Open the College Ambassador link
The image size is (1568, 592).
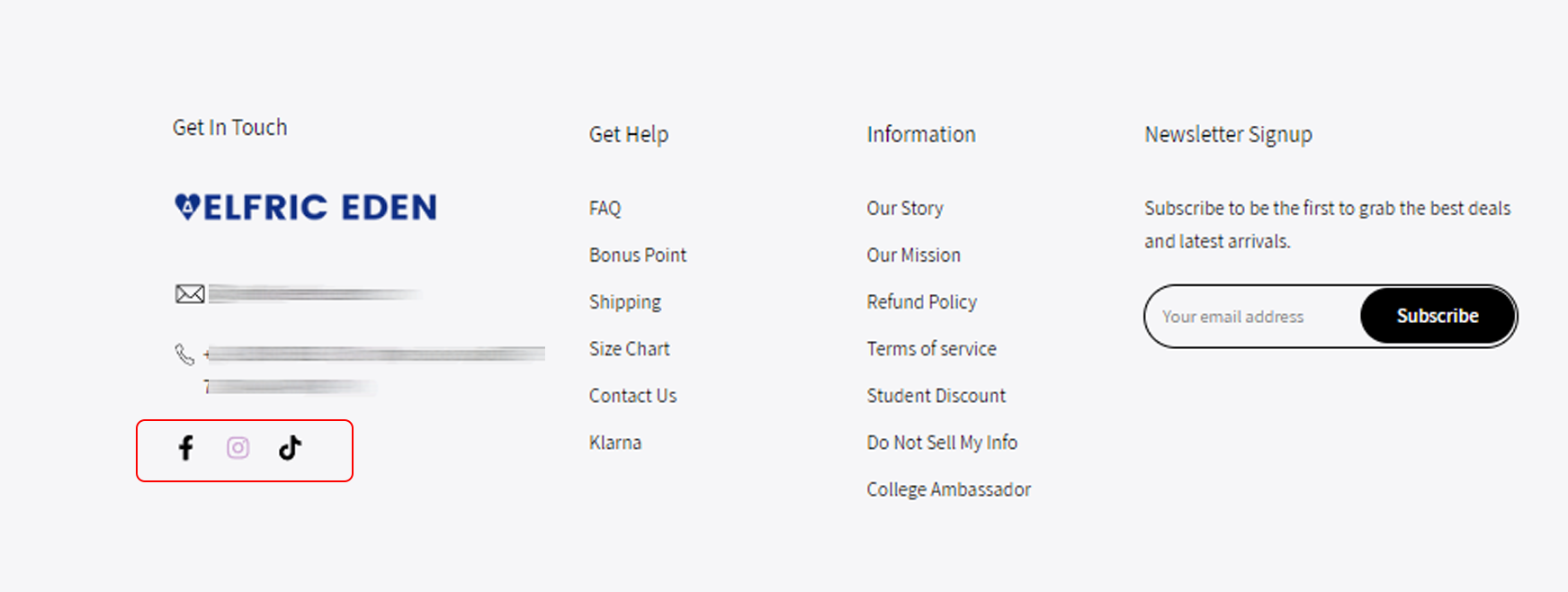point(949,489)
